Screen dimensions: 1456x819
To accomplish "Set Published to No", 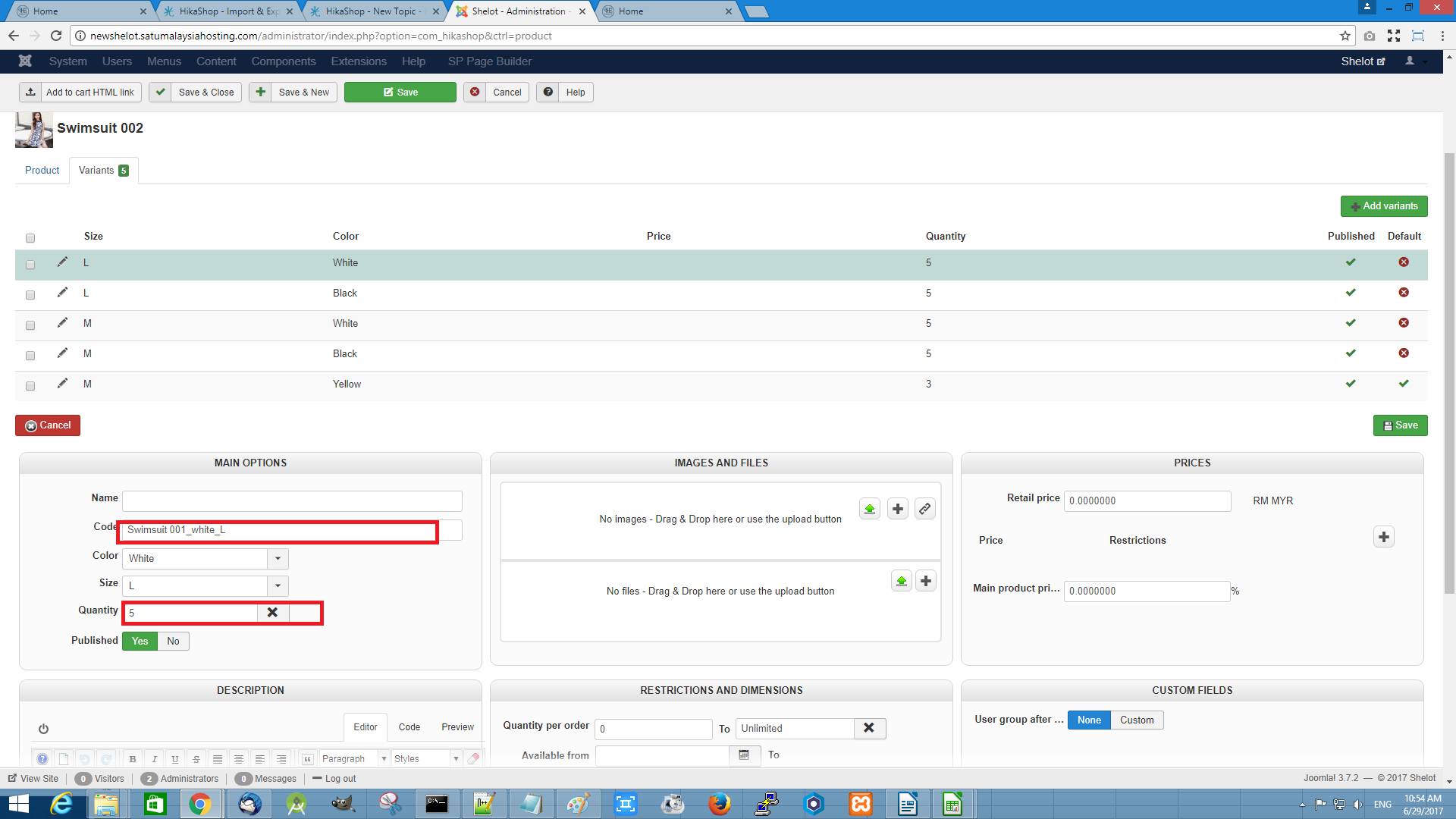I will coord(173,642).
